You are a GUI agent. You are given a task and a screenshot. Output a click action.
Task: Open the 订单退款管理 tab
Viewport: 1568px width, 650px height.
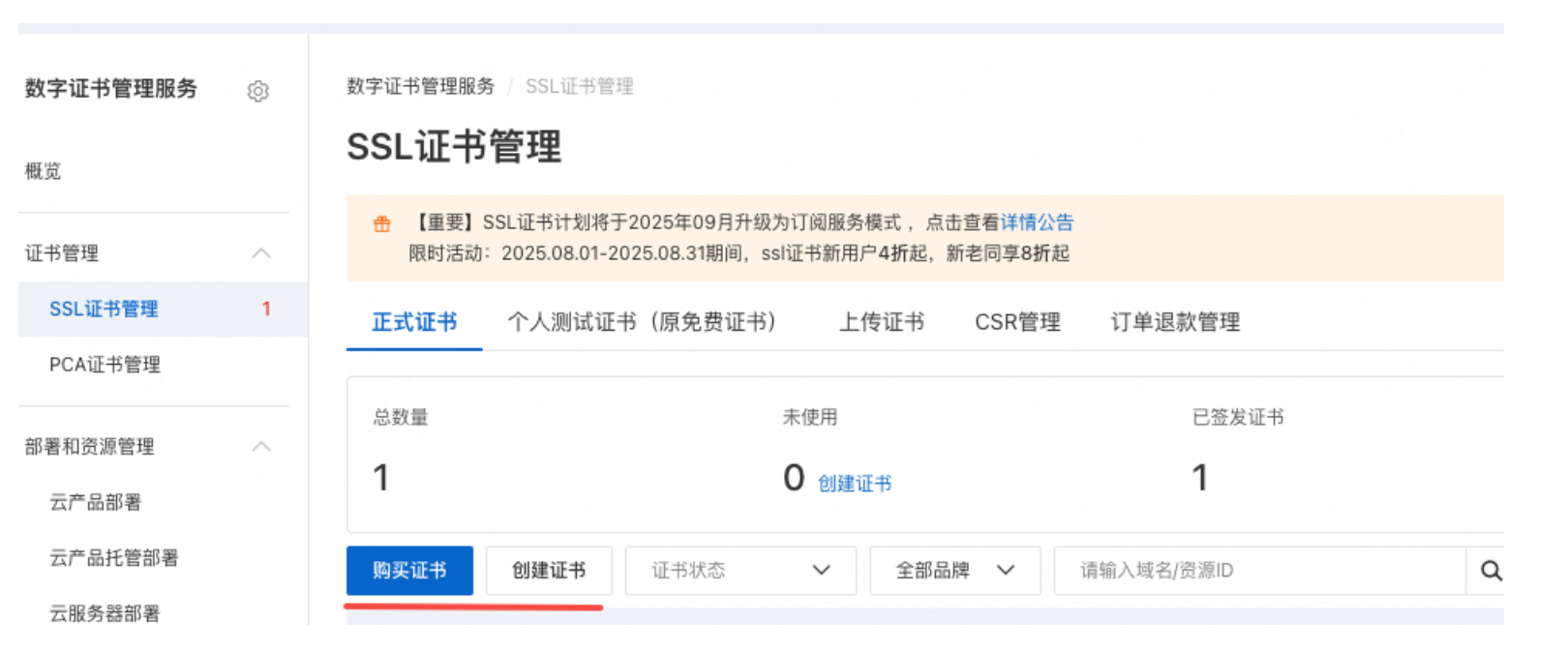pos(1175,322)
